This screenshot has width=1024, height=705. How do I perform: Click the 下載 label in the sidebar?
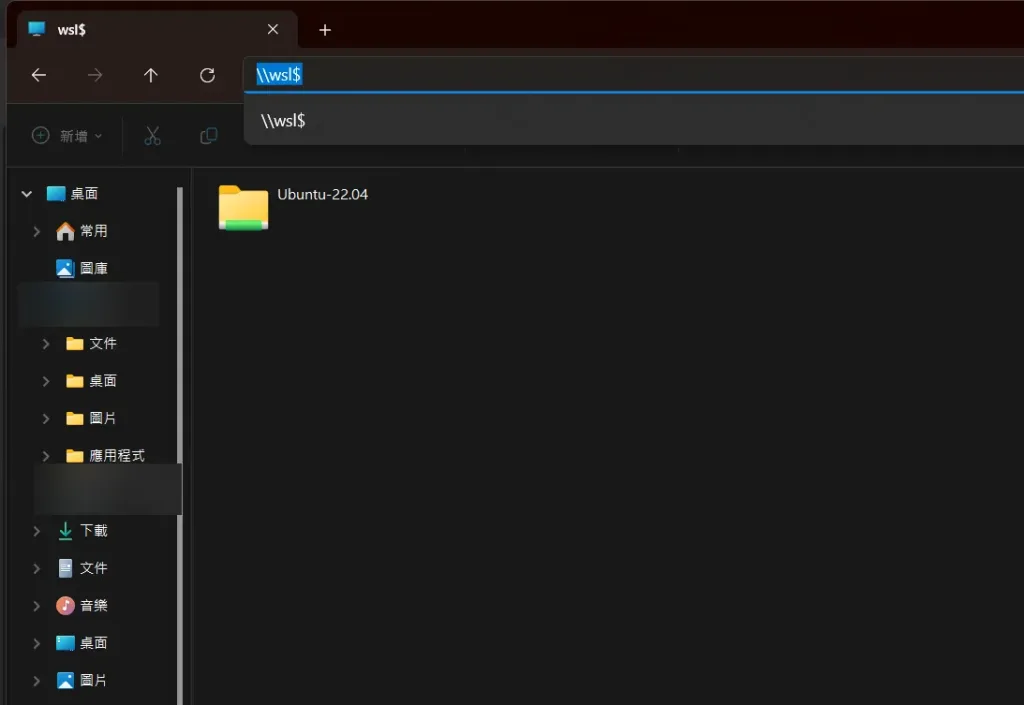pos(93,531)
